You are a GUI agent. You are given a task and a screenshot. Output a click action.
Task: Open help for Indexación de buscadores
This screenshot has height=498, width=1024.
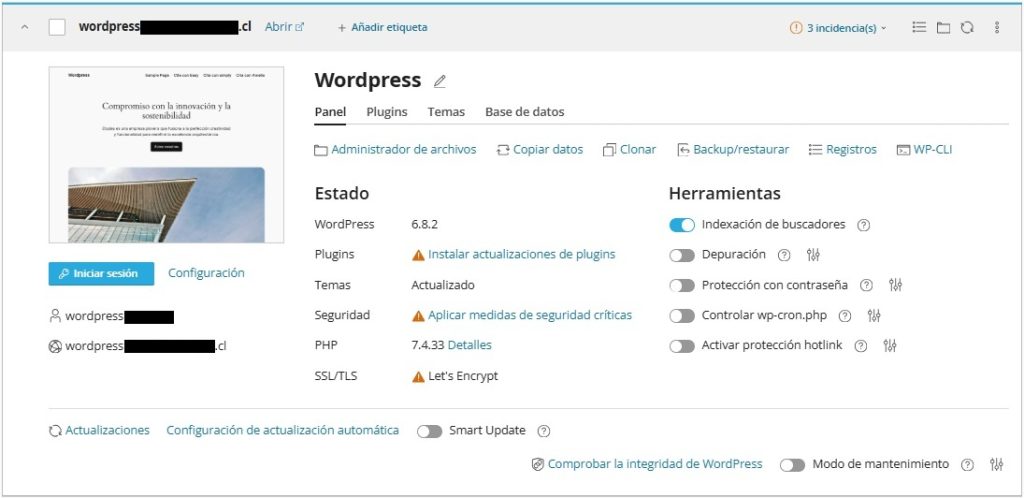pos(863,225)
